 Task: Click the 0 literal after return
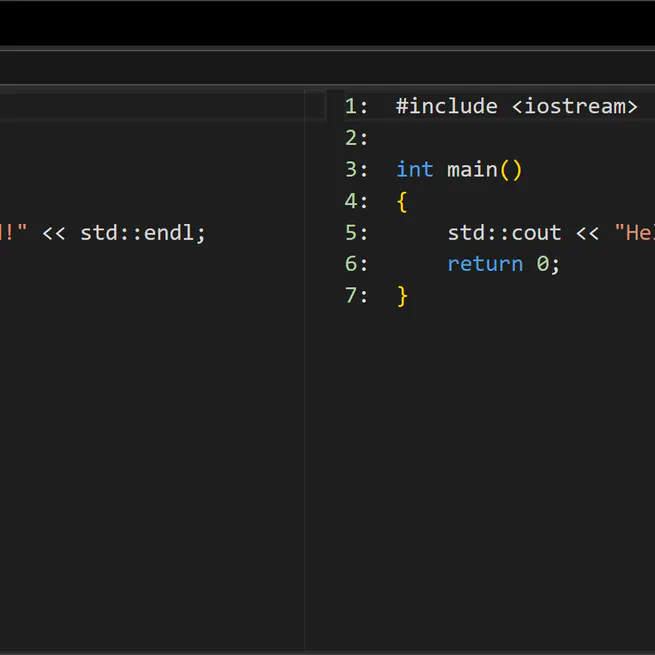(543, 264)
